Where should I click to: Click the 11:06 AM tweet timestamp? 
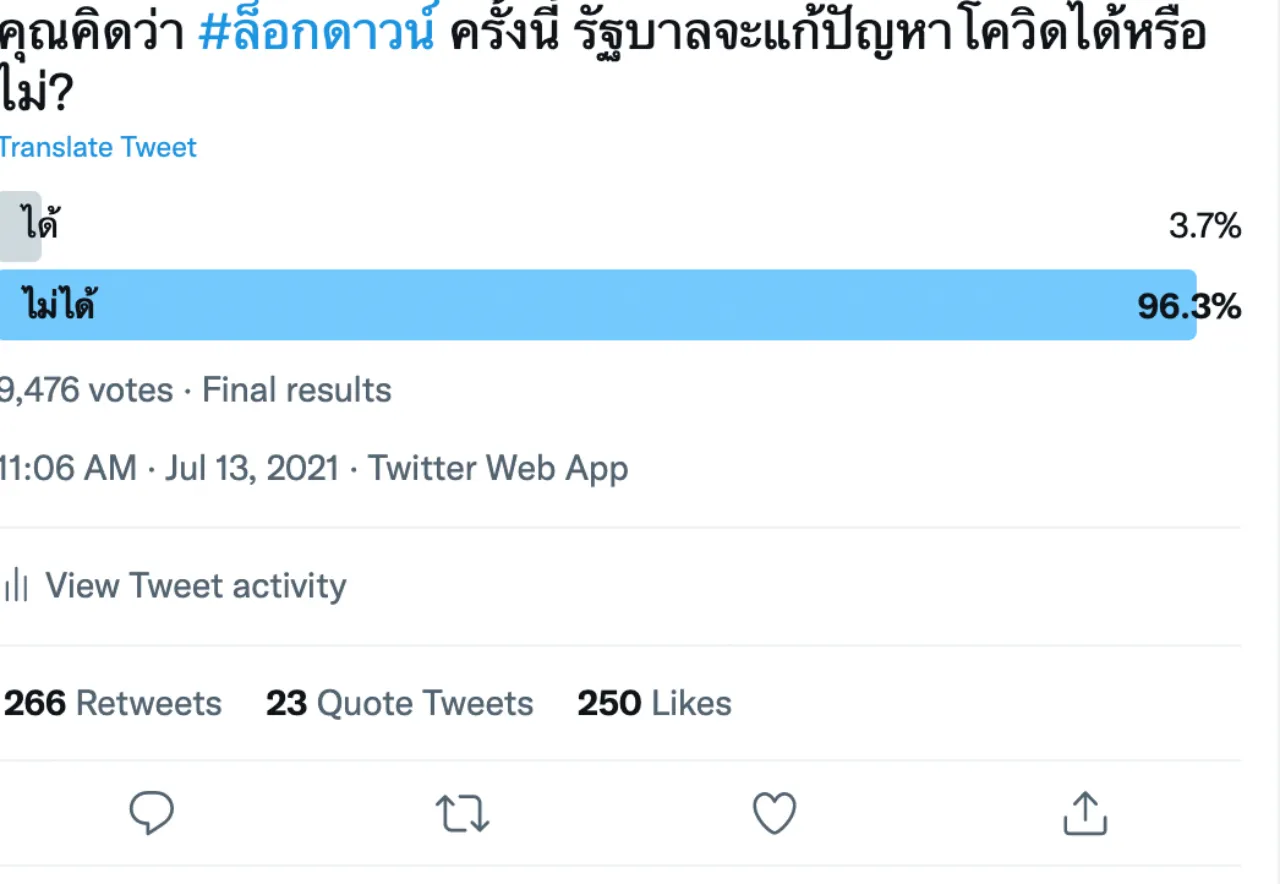68,468
